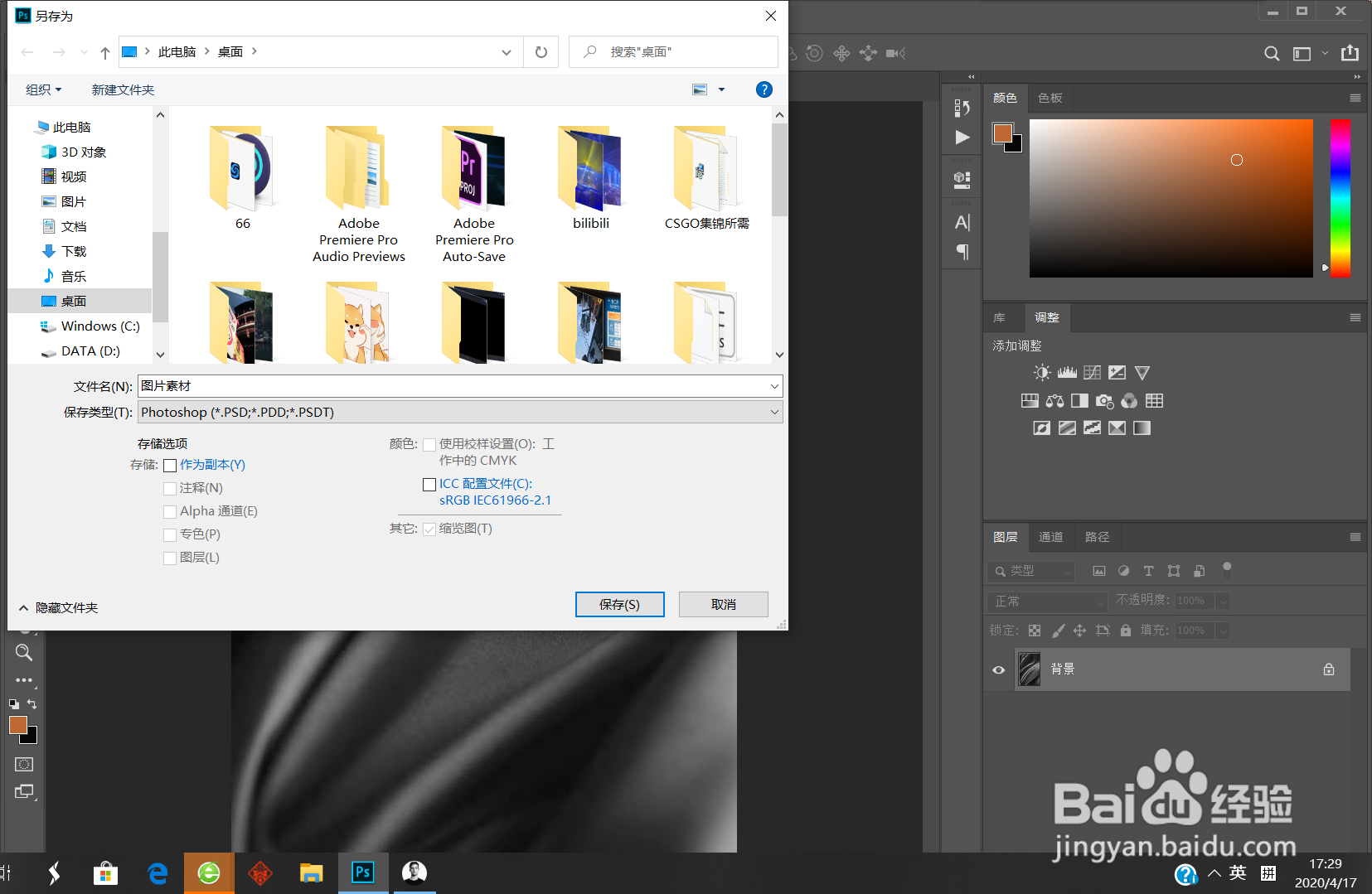Open the Actions panel play icon
This screenshot has width=1372, height=894.
(962, 138)
